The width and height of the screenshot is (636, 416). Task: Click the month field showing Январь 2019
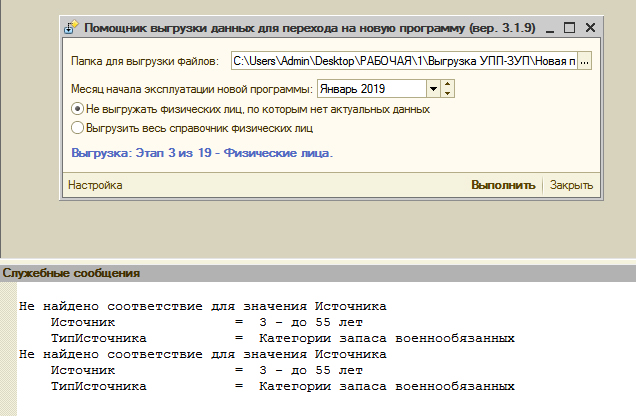pyautogui.click(x=372, y=89)
